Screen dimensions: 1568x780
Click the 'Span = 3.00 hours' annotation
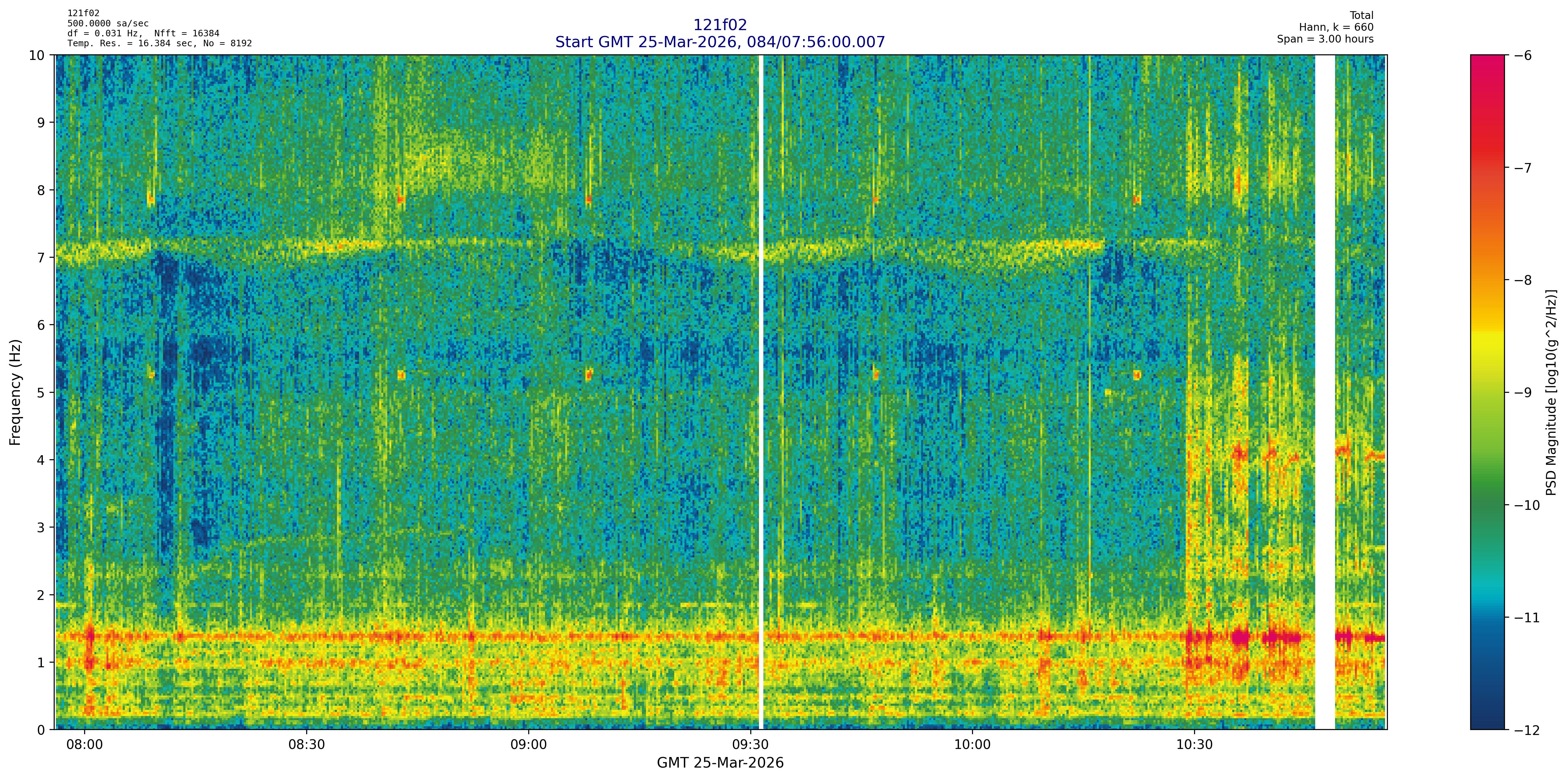click(x=1325, y=39)
